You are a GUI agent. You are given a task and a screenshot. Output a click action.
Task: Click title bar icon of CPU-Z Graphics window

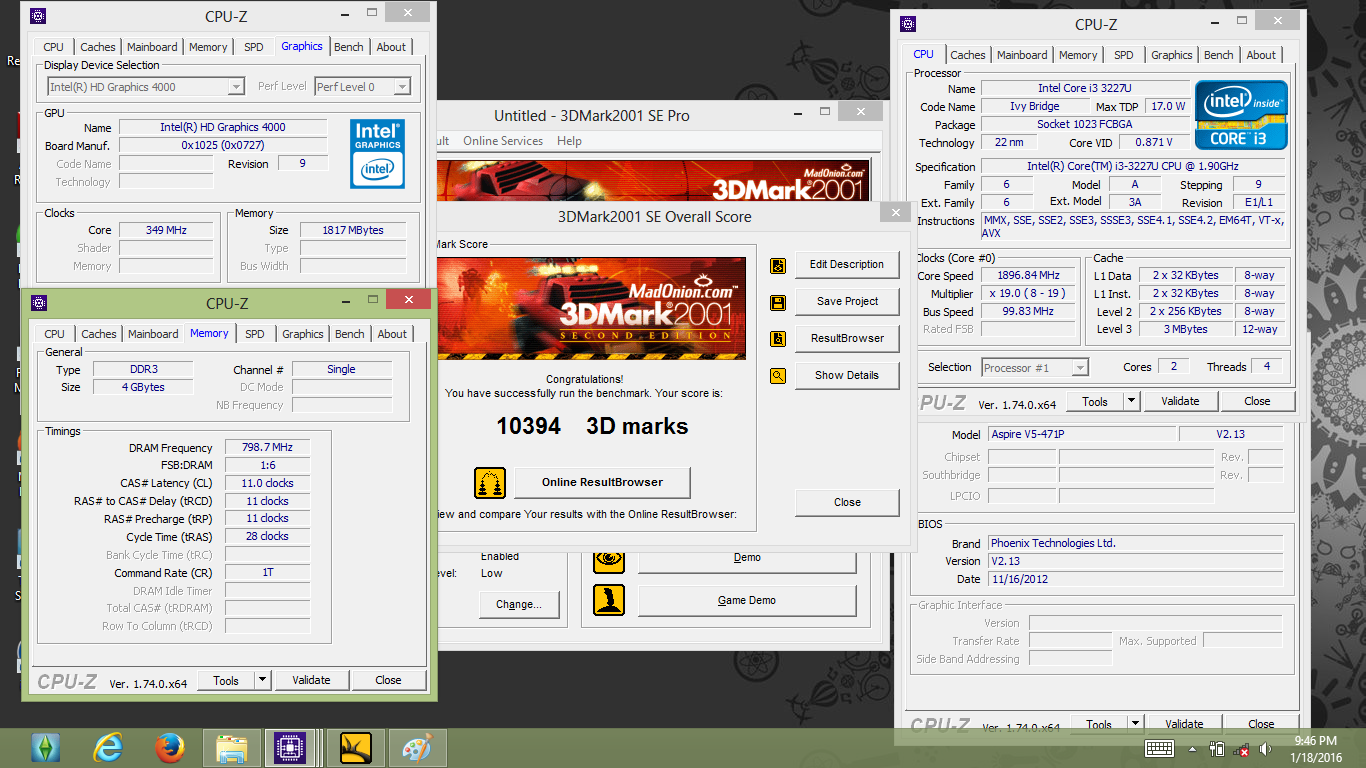(37, 16)
